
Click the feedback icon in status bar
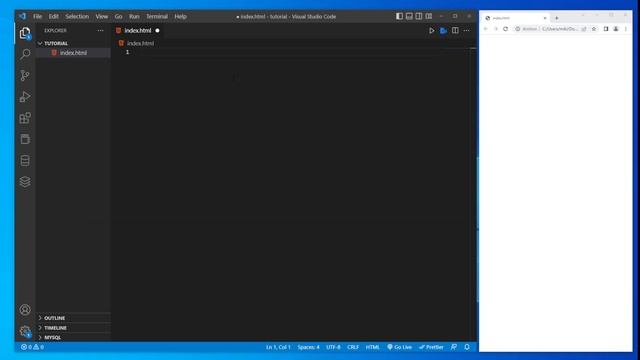click(454, 347)
